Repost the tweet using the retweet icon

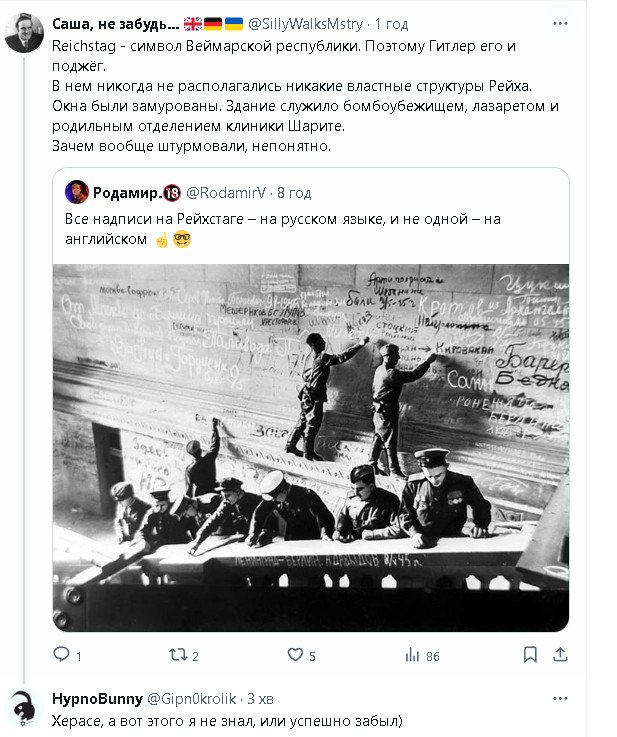click(x=177, y=655)
